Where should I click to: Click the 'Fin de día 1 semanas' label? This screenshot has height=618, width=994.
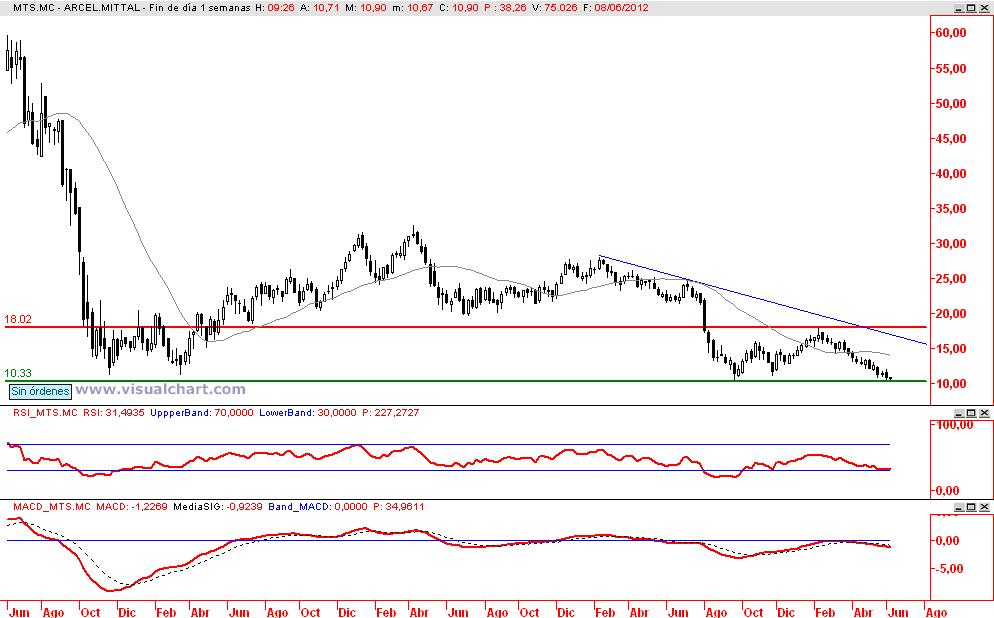pos(200,8)
